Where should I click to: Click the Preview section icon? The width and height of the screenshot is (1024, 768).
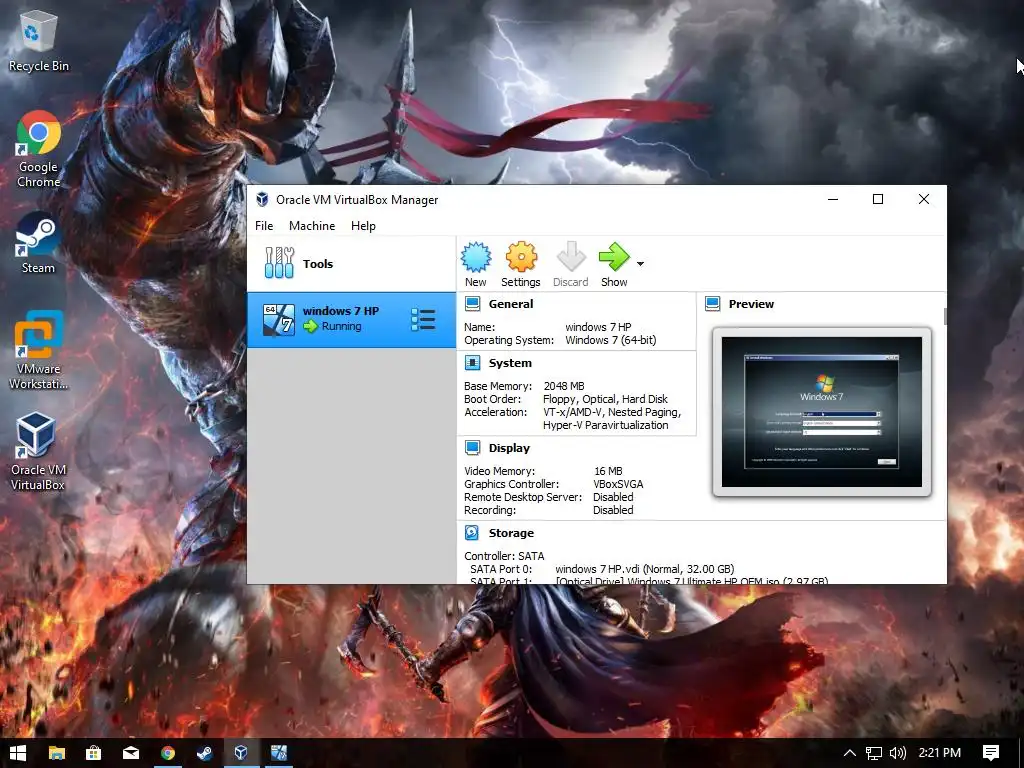pyautogui.click(x=712, y=304)
